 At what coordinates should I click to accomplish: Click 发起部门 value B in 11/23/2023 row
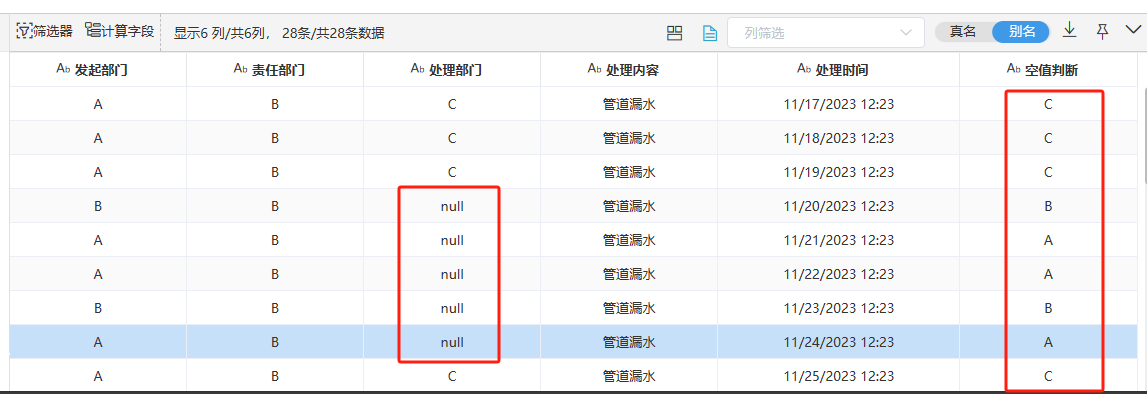point(98,308)
